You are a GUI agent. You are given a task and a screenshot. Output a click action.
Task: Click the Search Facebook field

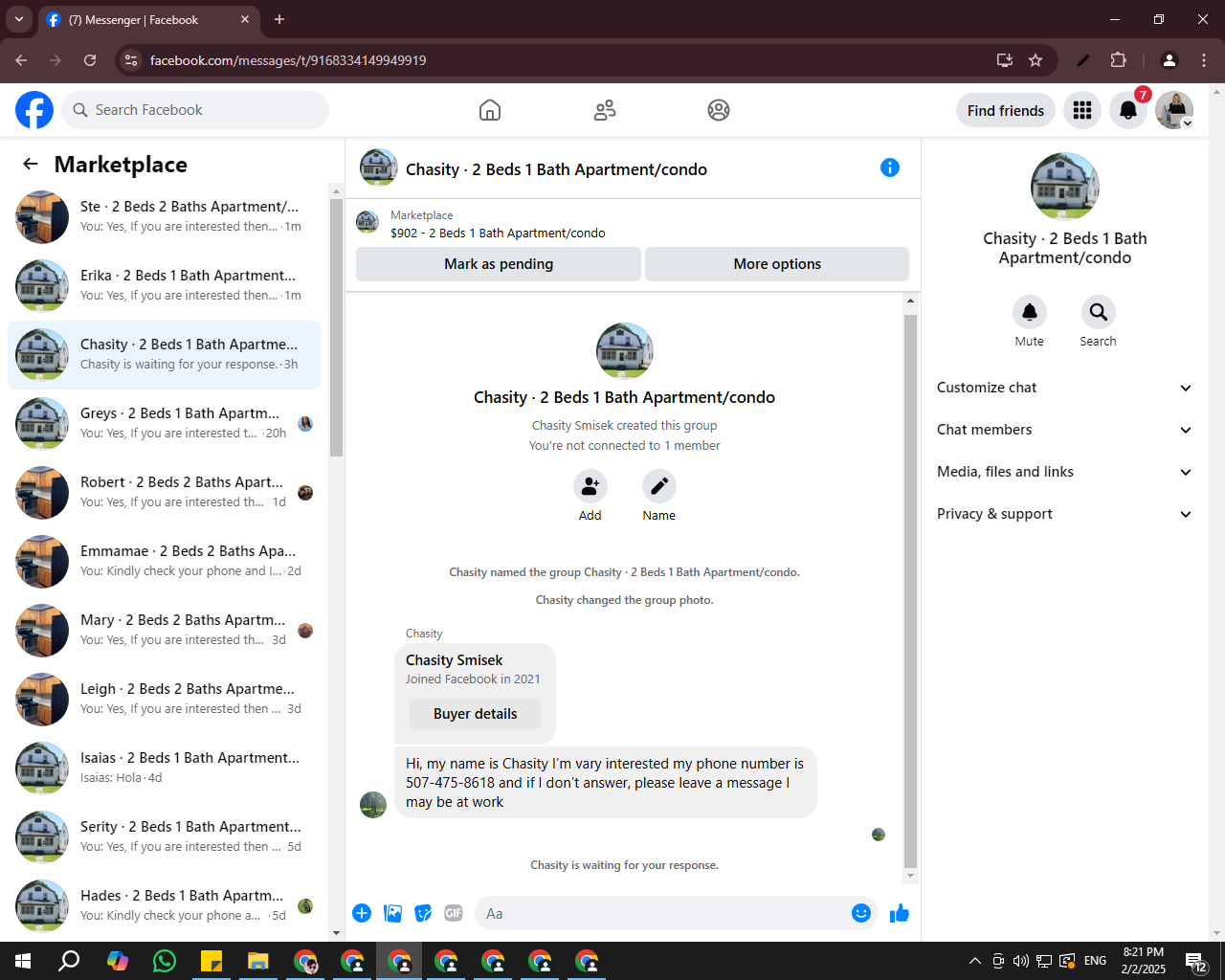(x=195, y=110)
